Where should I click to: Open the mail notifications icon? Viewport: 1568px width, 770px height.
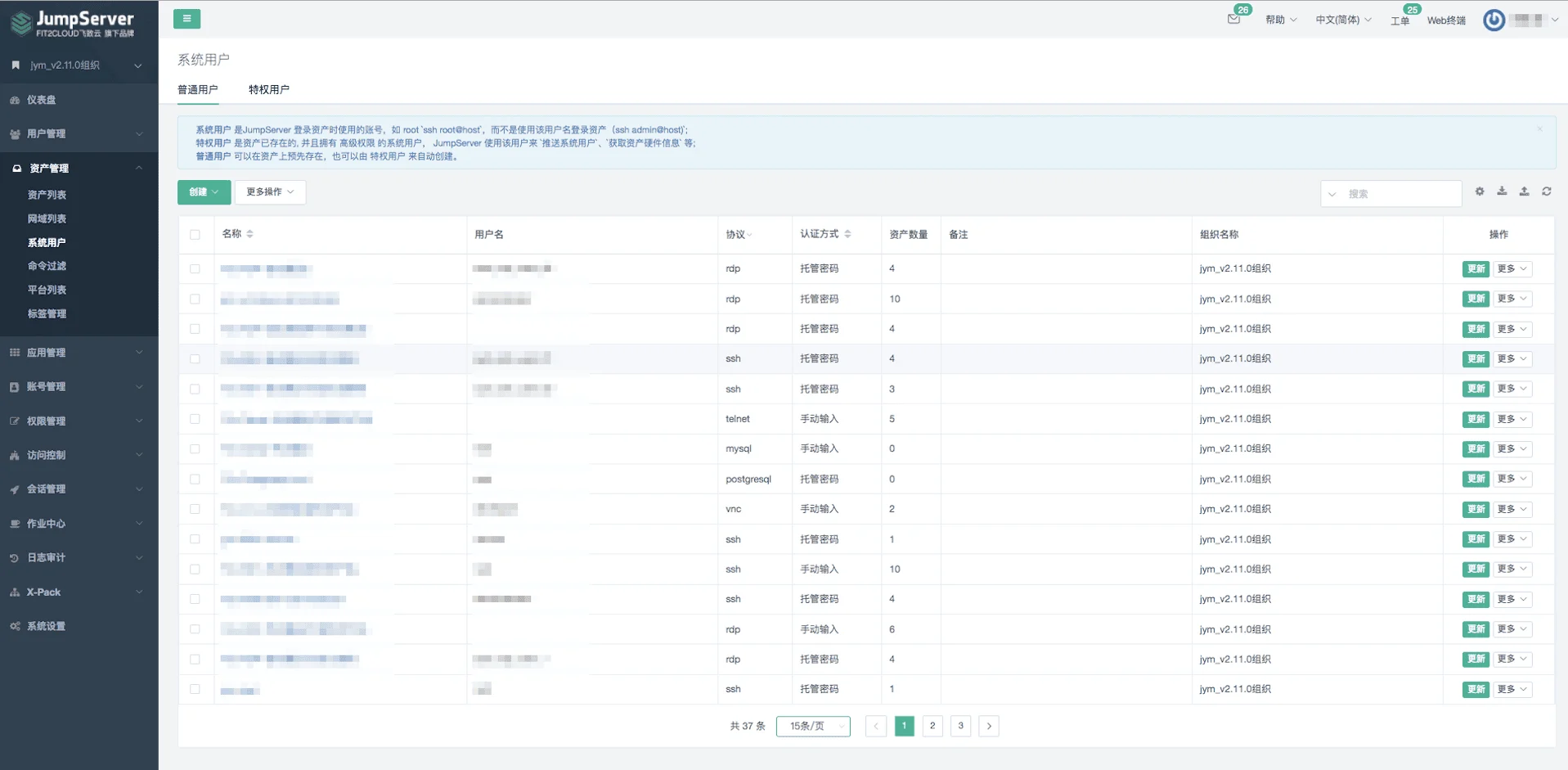click(1233, 20)
